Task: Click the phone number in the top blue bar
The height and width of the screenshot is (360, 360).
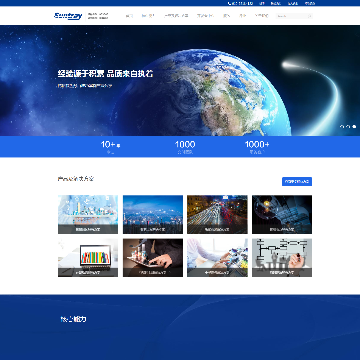Action: [x=240, y=3]
